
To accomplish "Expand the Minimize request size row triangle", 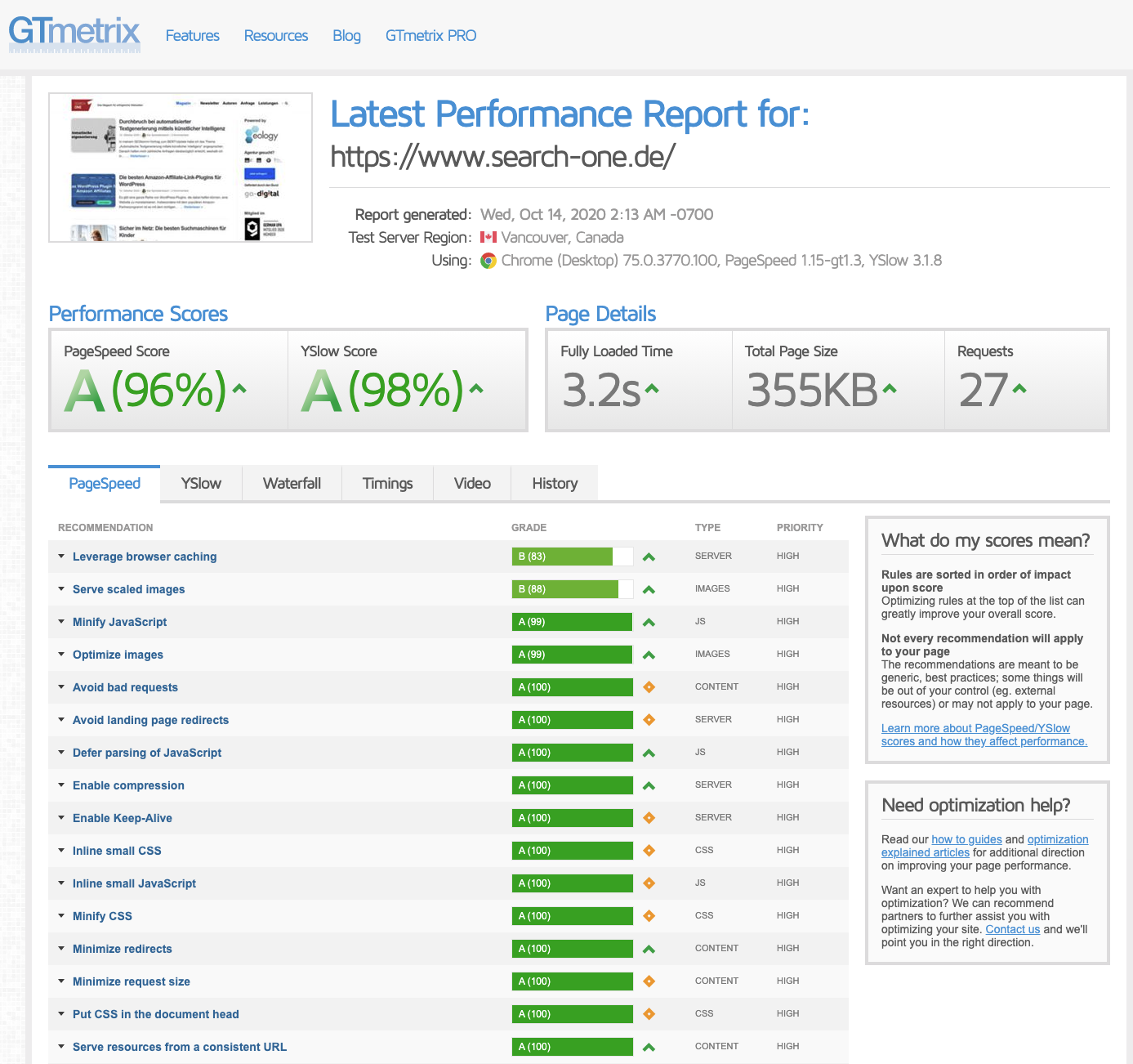I will click(x=61, y=981).
